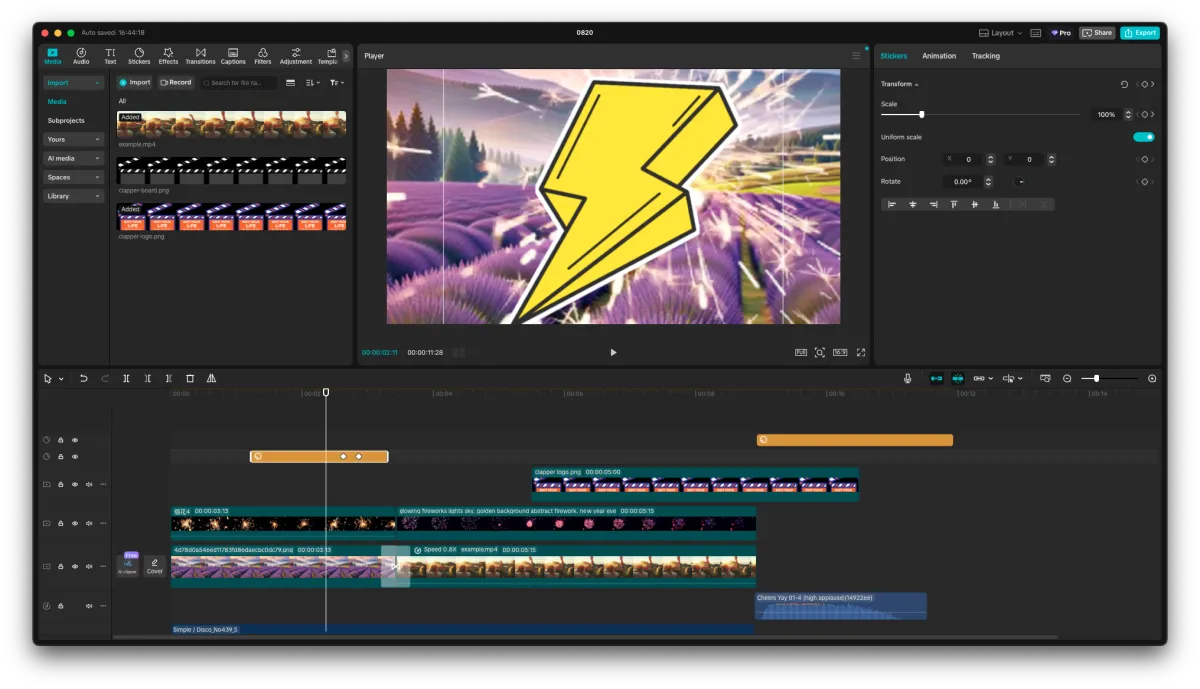Delete the selected clip with trash icon

190,379
